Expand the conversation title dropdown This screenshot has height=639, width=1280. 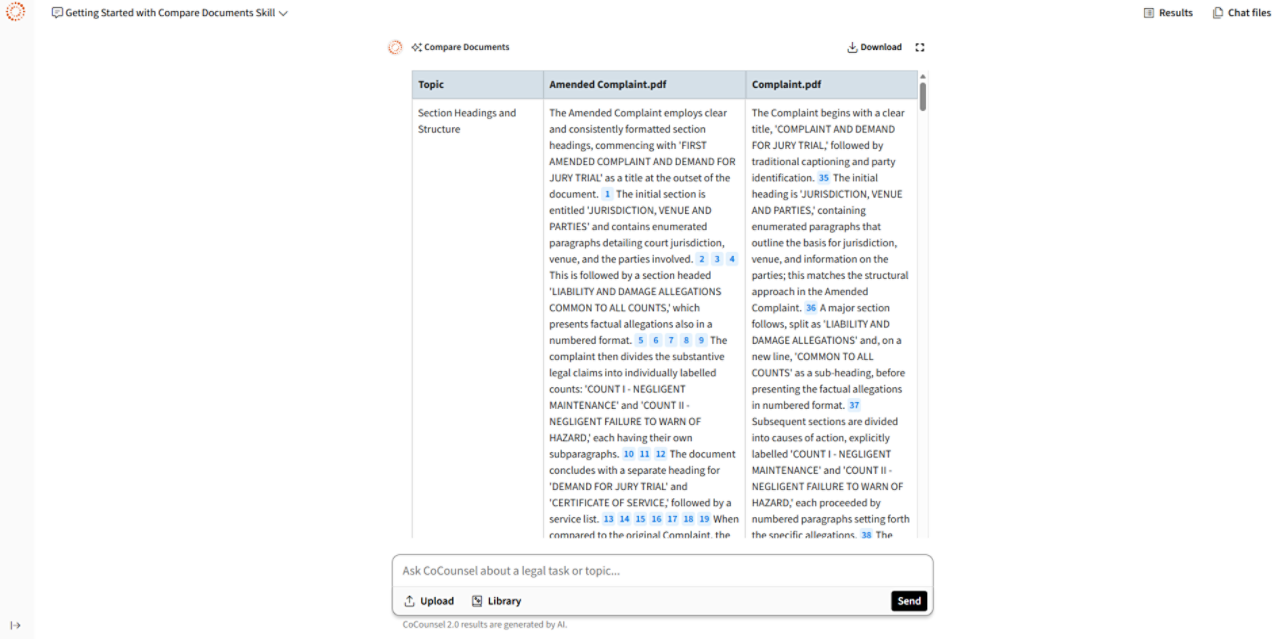[x=283, y=14]
